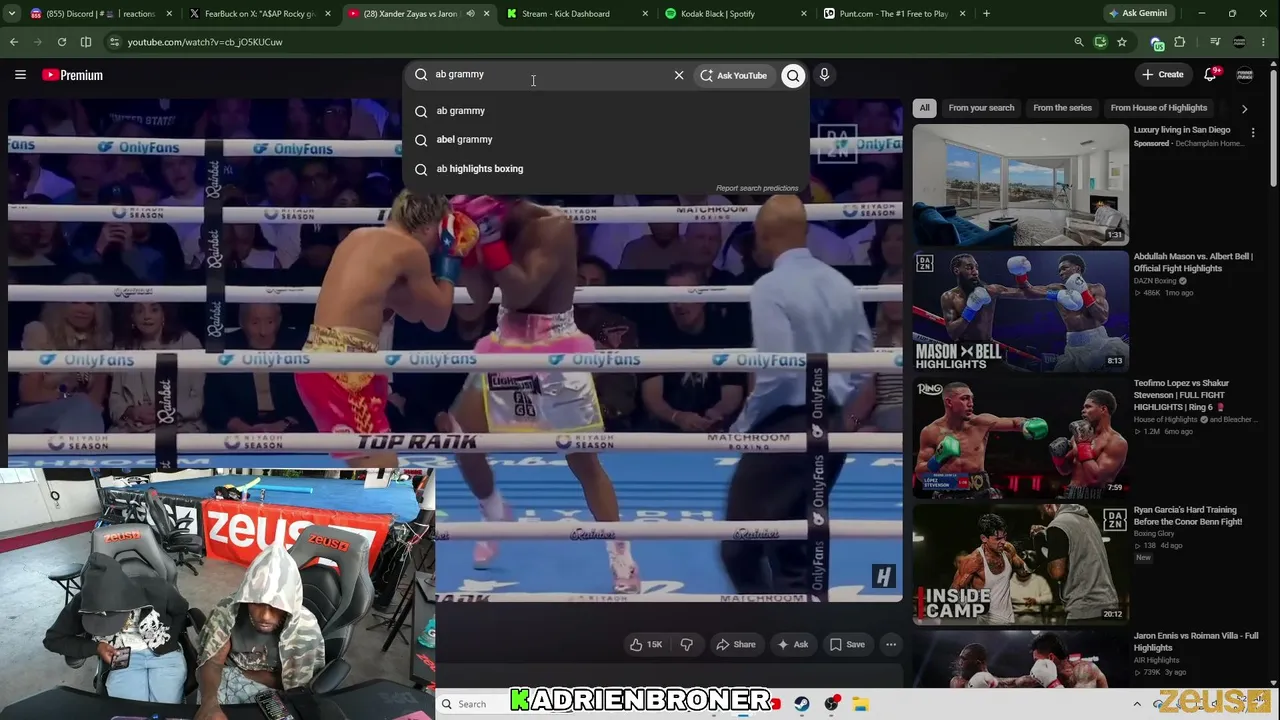The height and width of the screenshot is (720, 1280).
Task: Go to YouTube Premium home logo
Action: point(73,75)
